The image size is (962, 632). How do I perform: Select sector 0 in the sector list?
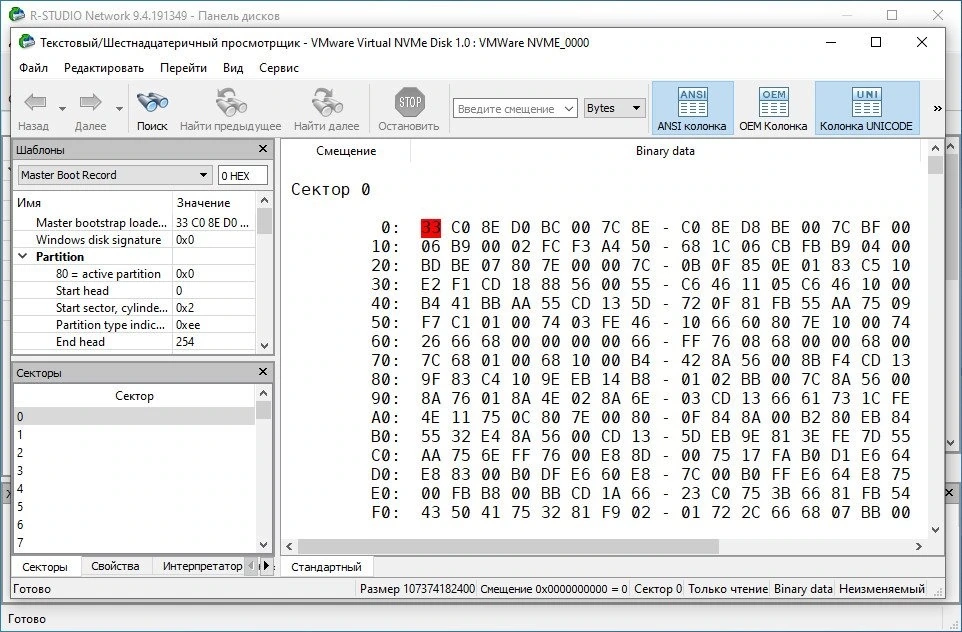[134, 417]
